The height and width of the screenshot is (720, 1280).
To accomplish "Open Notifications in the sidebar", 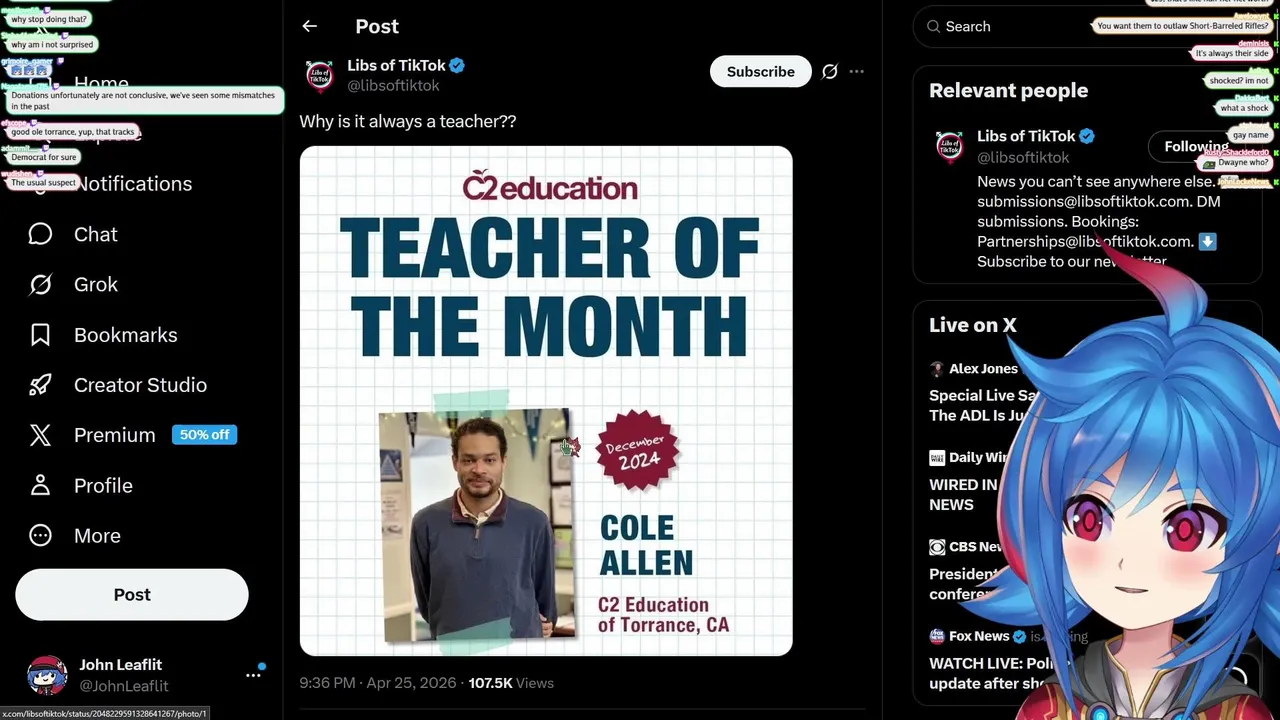I will click(x=132, y=184).
